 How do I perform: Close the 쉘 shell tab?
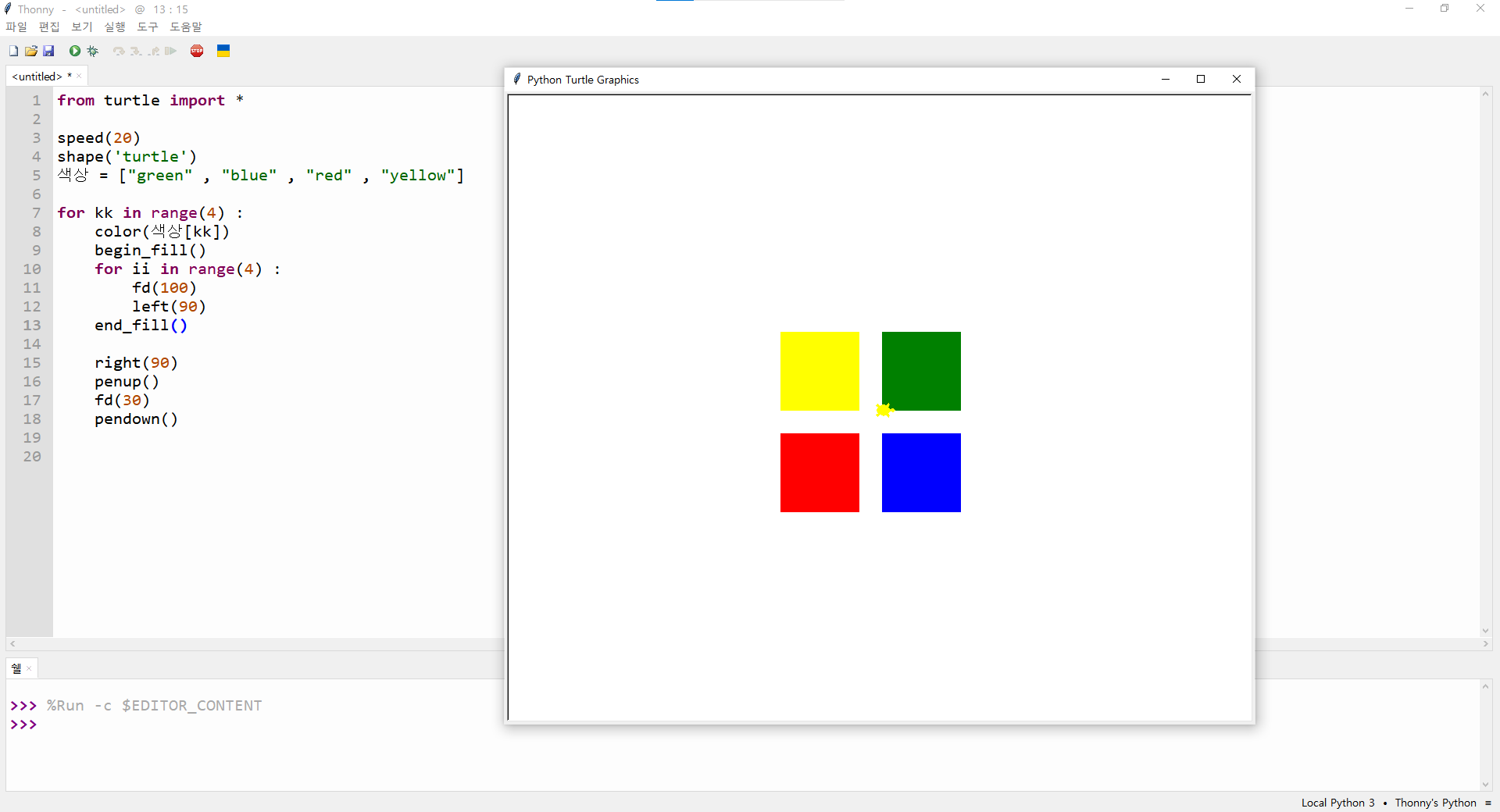29,668
